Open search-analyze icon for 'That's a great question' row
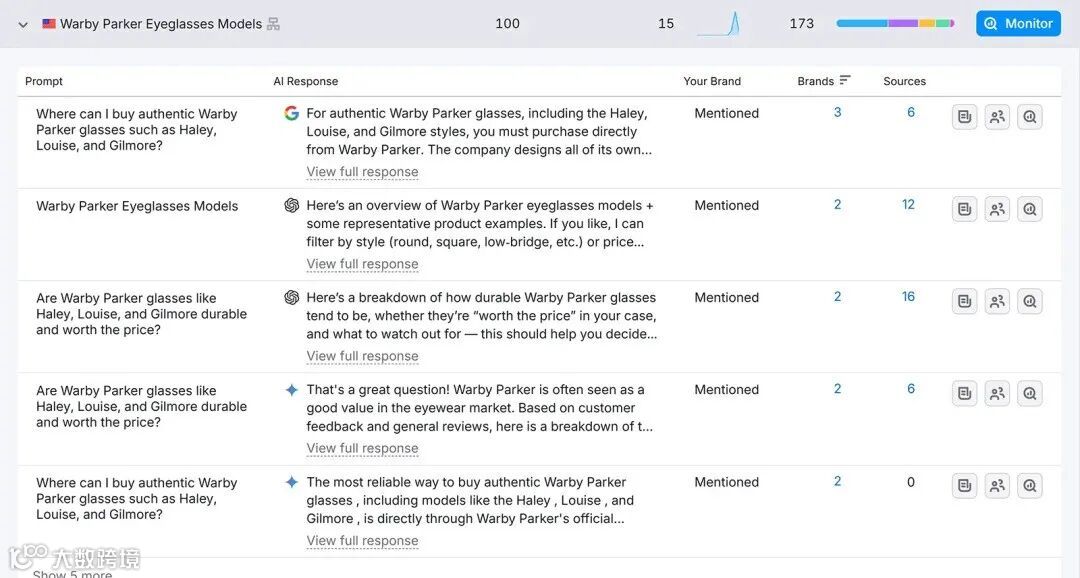Image resolution: width=1080 pixels, height=578 pixels. point(1030,394)
